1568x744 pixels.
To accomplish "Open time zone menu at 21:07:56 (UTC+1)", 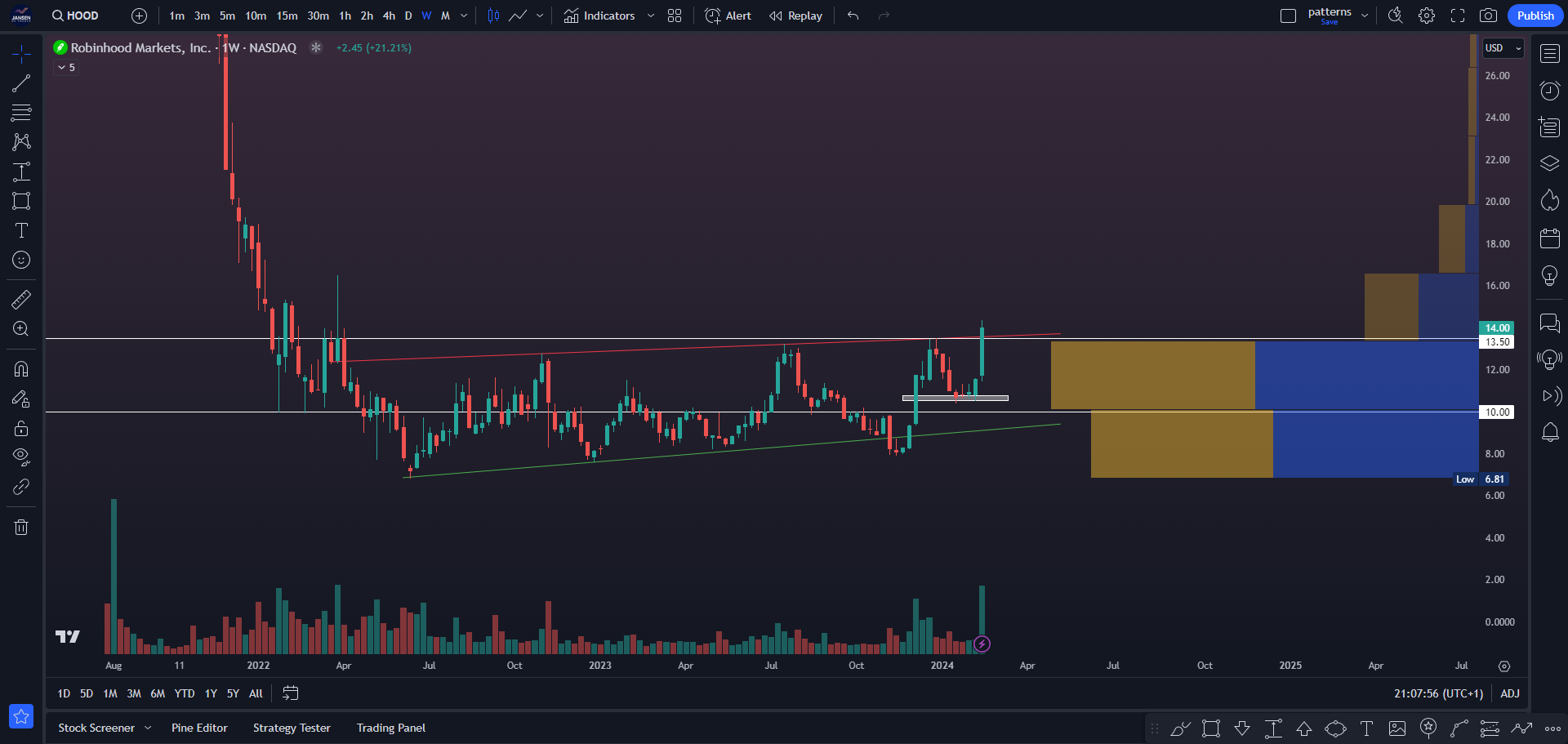I will [1438, 693].
